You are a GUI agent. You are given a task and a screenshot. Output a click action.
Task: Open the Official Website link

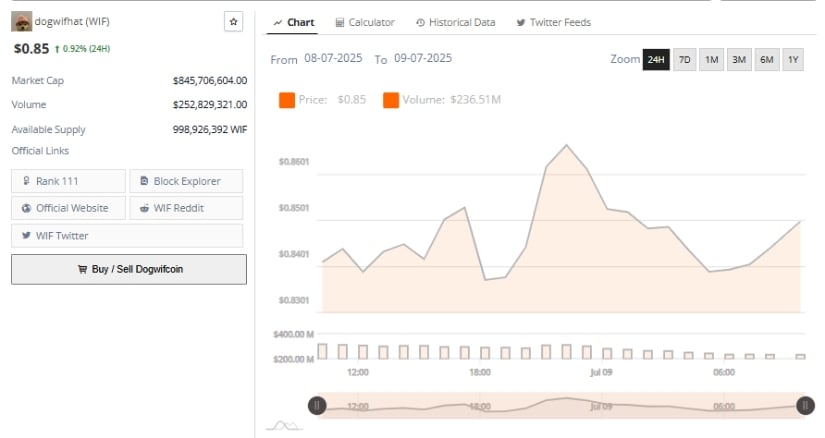(x=68, y=208)
